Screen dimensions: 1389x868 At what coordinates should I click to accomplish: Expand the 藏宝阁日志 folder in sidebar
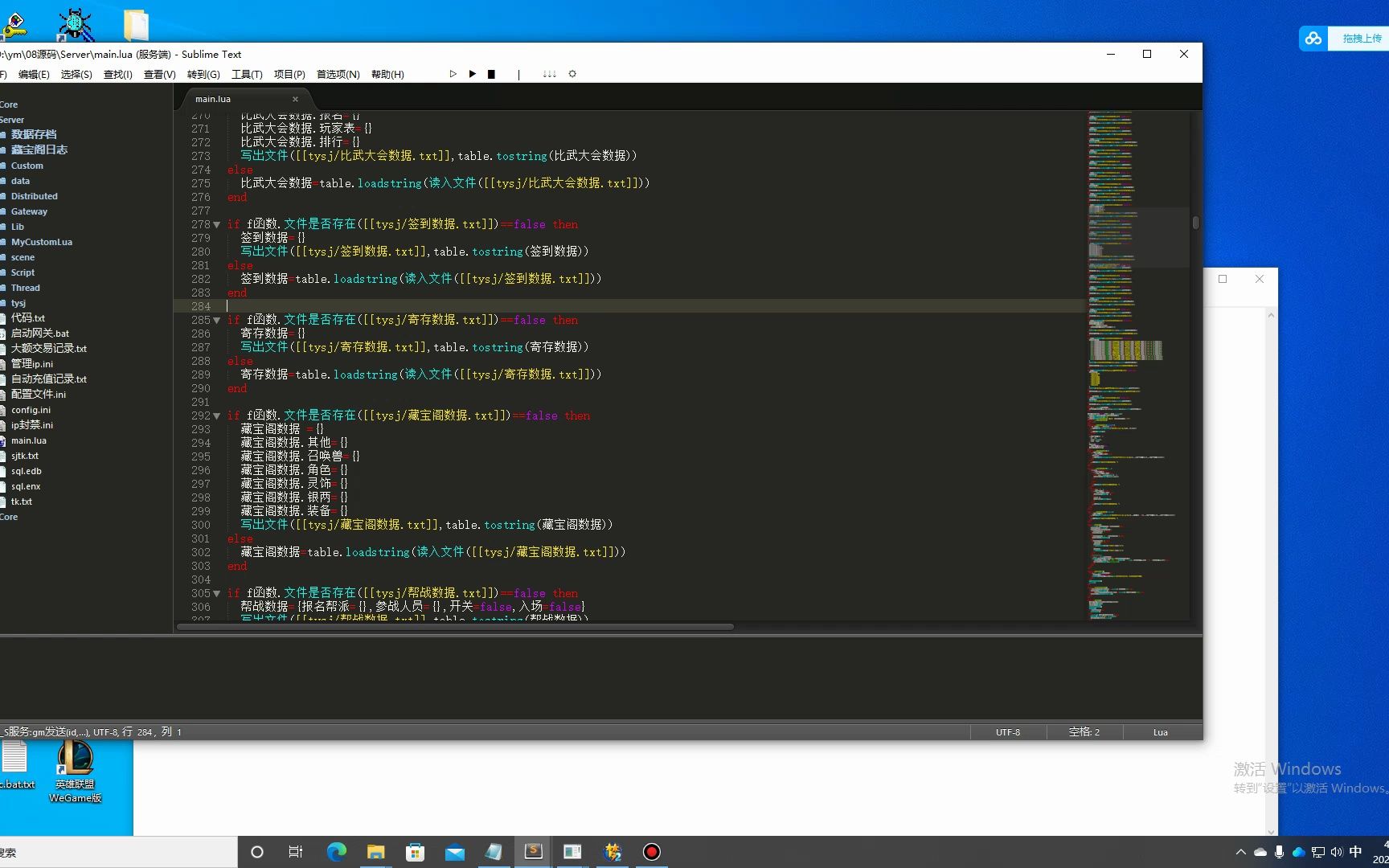click(39, 149)
